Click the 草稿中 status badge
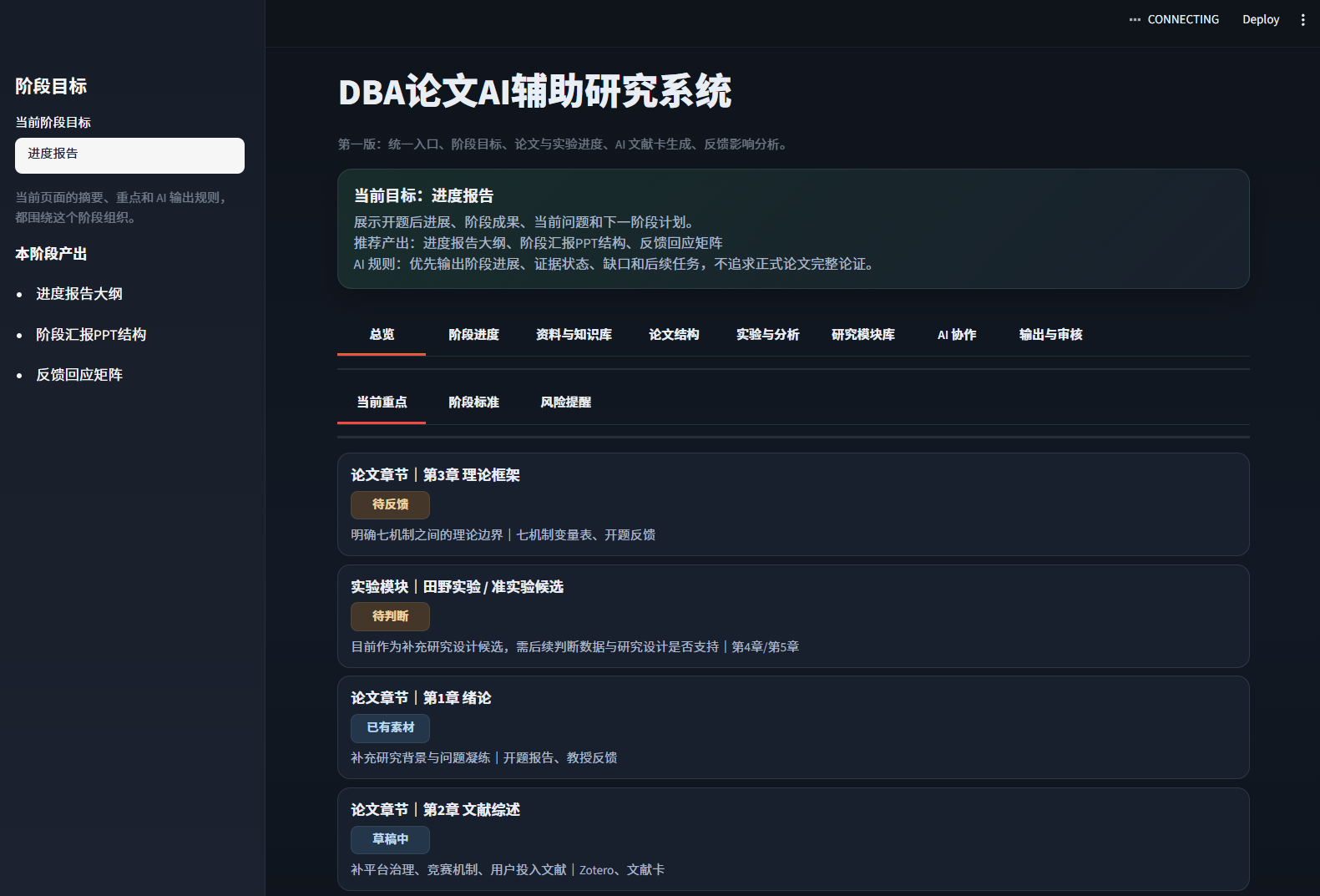Image resolution: width=1320 pixels, height=896 pixels. coord(390,839)
